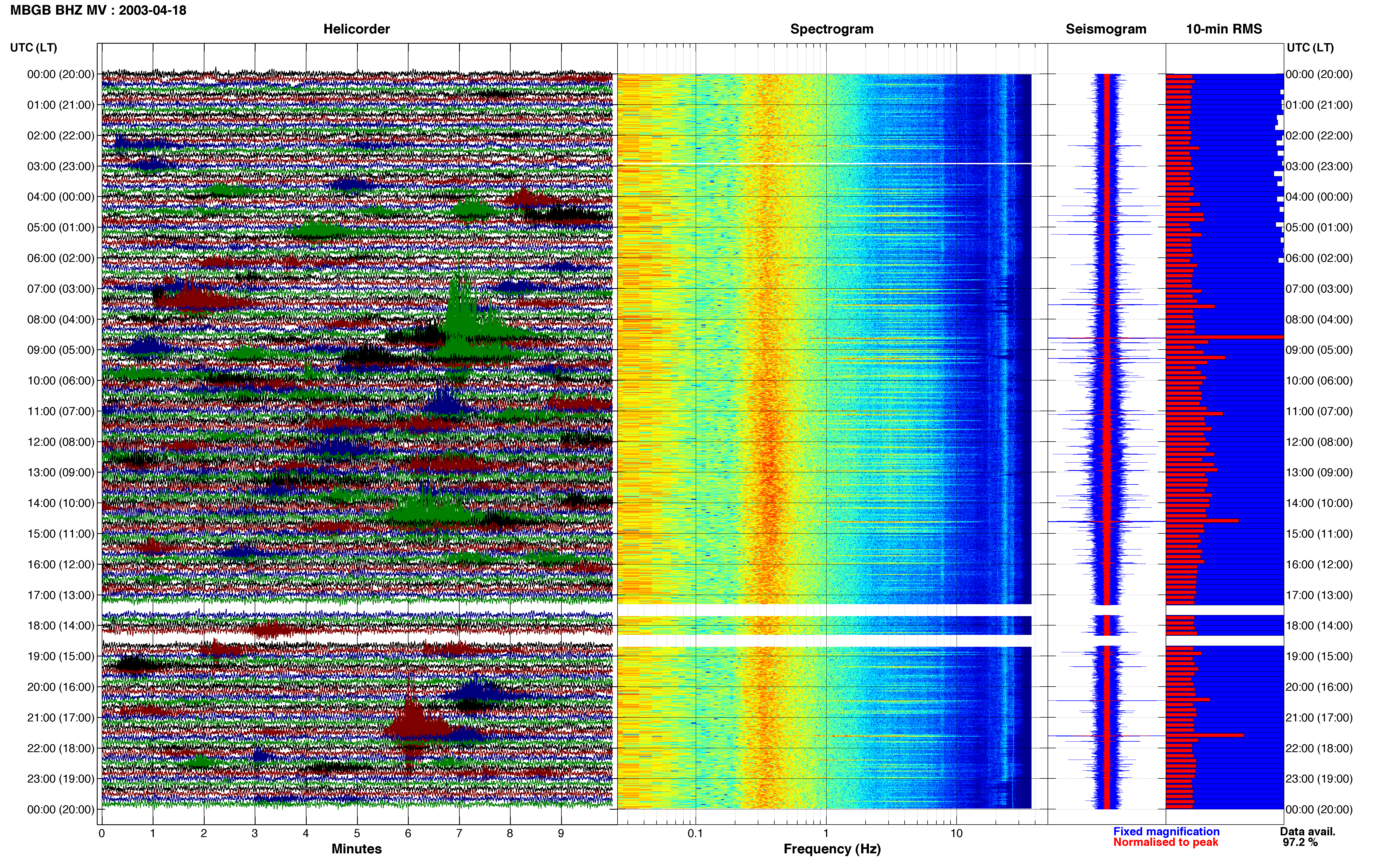Click the left '05:00 (01:00)' time label

(60, 227)
